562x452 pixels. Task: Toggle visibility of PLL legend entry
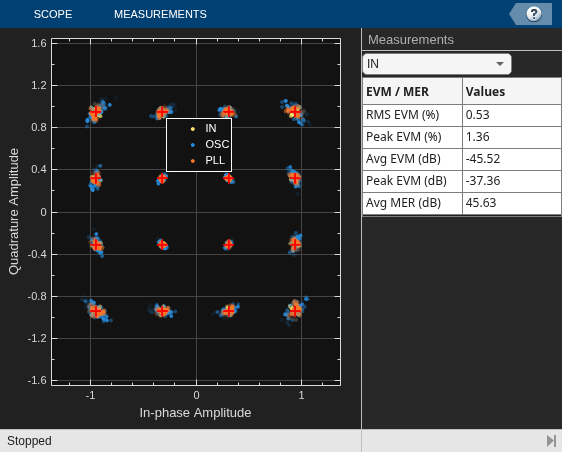pos(215,160)
